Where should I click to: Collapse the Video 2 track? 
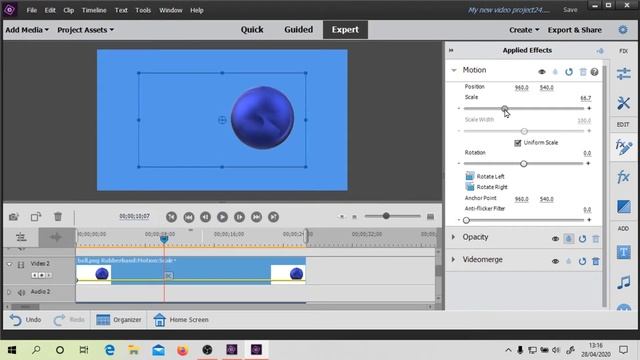click(x=9, y=264)
